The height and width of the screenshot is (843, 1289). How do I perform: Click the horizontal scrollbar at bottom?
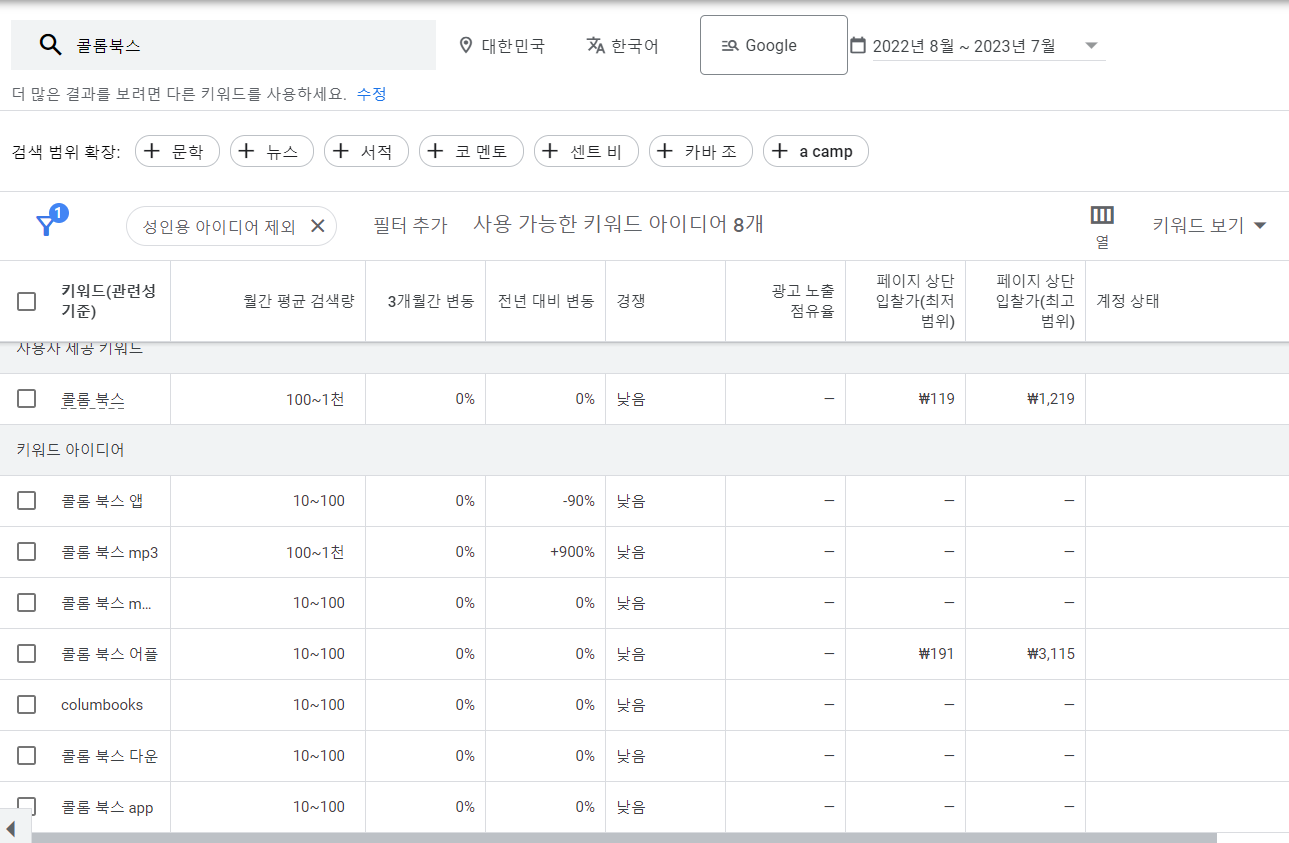coord(624,837)
